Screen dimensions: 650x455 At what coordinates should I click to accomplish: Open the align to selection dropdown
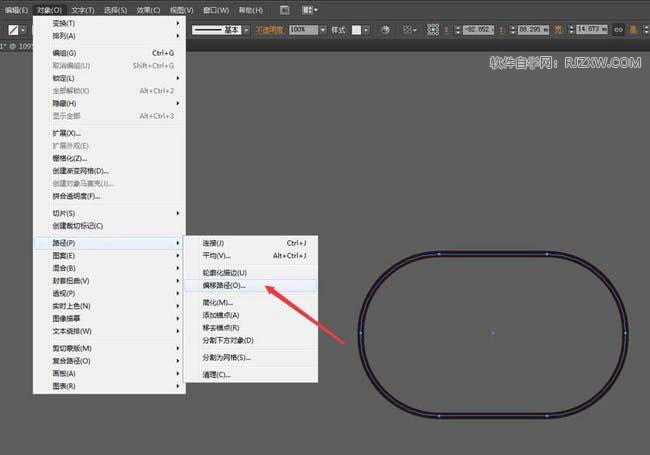point(410,30)
